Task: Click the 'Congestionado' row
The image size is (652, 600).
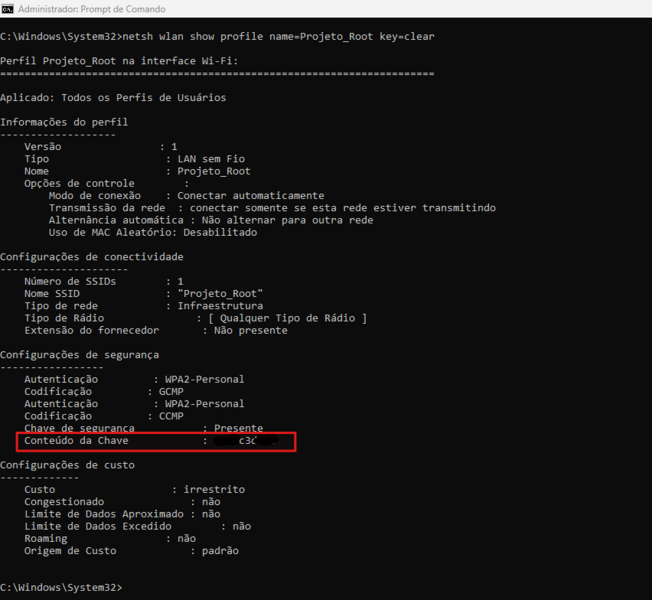Action: [122, 502]
